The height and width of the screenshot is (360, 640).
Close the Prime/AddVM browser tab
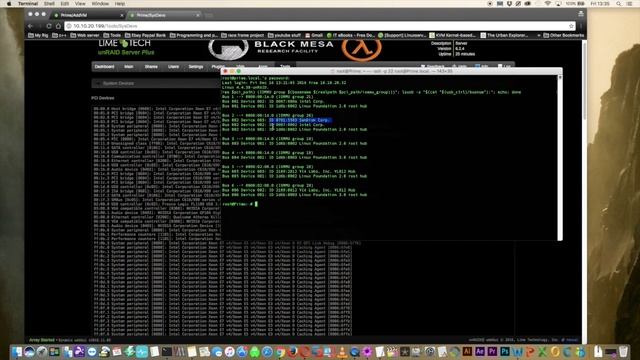coord(122,15)
